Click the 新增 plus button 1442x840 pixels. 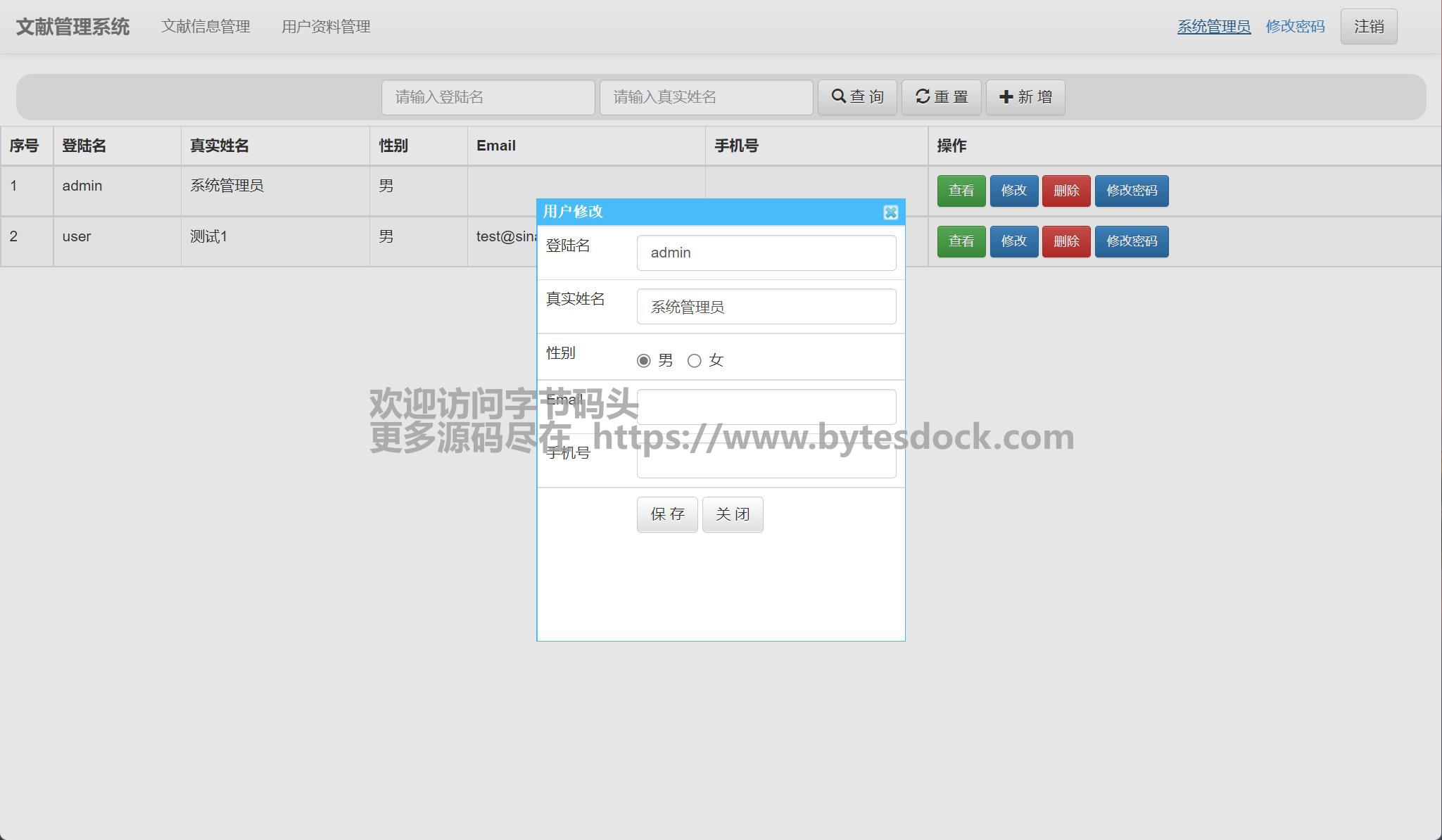[1025, 97]
